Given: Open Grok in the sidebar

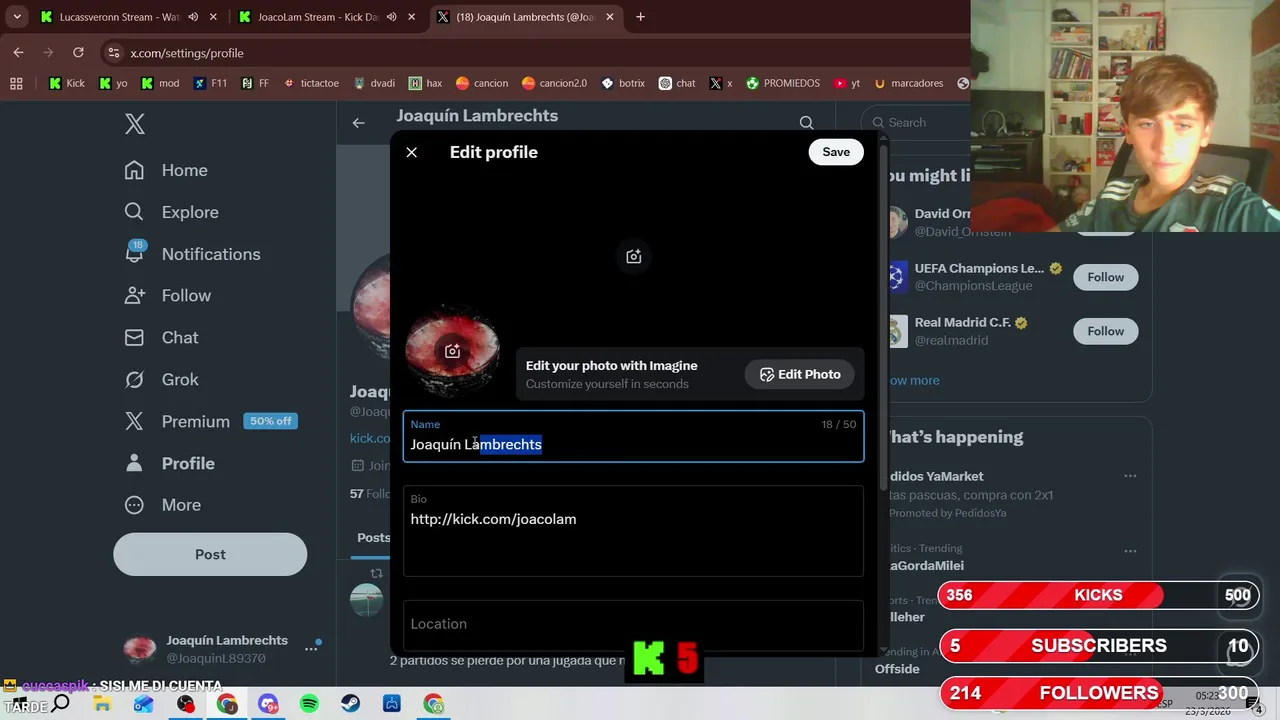Looking at the screenshot, I should click(x=161, y=380).
